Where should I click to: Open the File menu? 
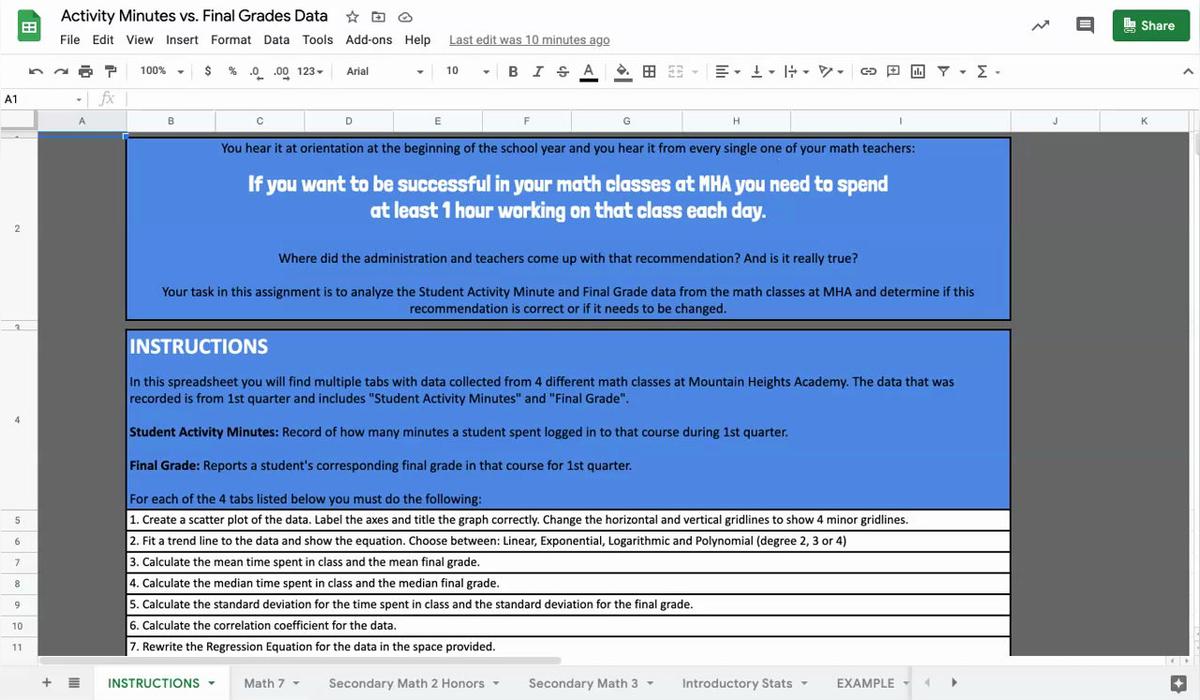click(70, 40)
